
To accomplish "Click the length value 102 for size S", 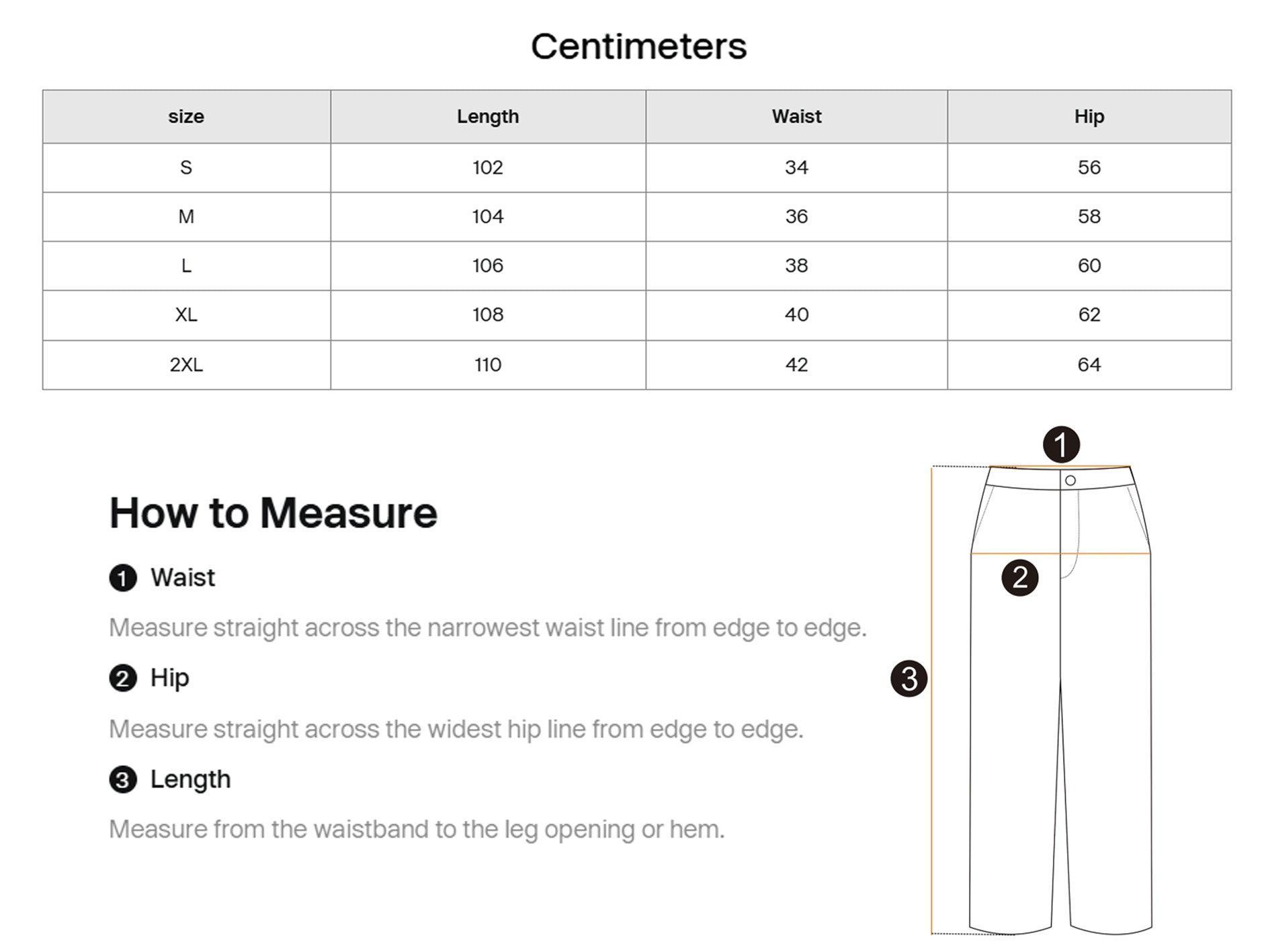I will tap(488, 167).
